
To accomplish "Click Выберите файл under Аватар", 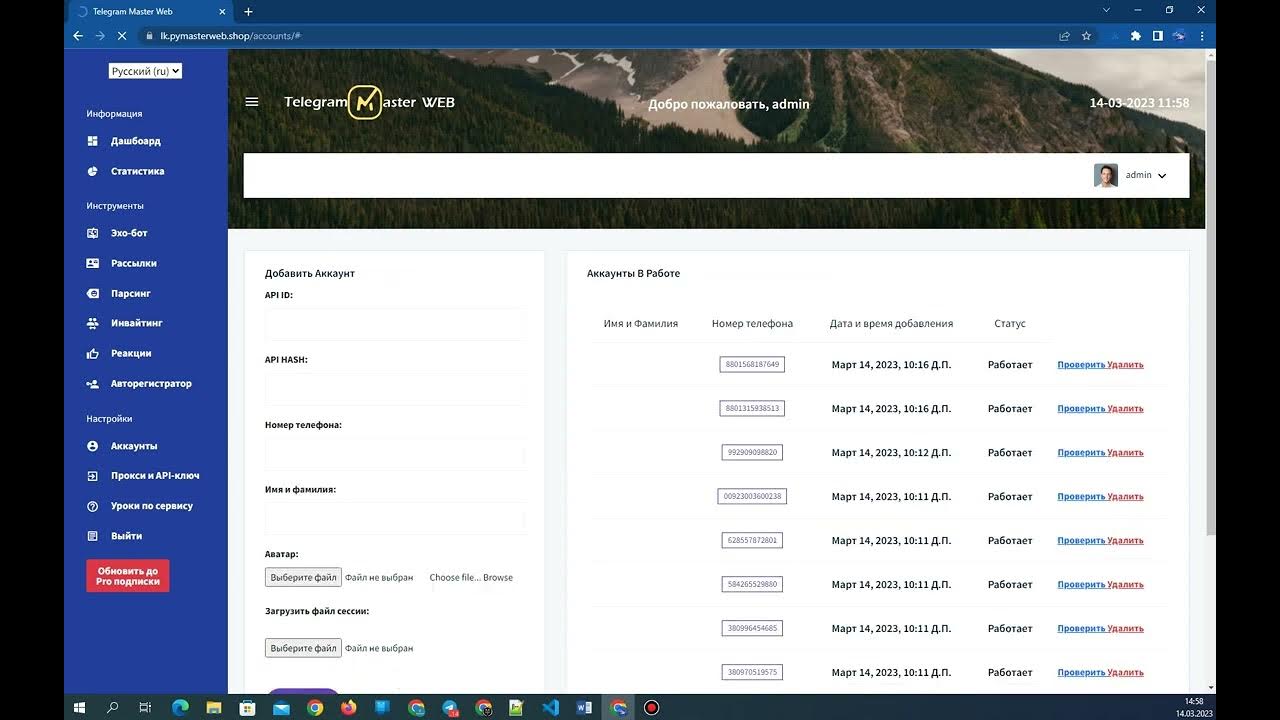I will [x=303, y=577].
